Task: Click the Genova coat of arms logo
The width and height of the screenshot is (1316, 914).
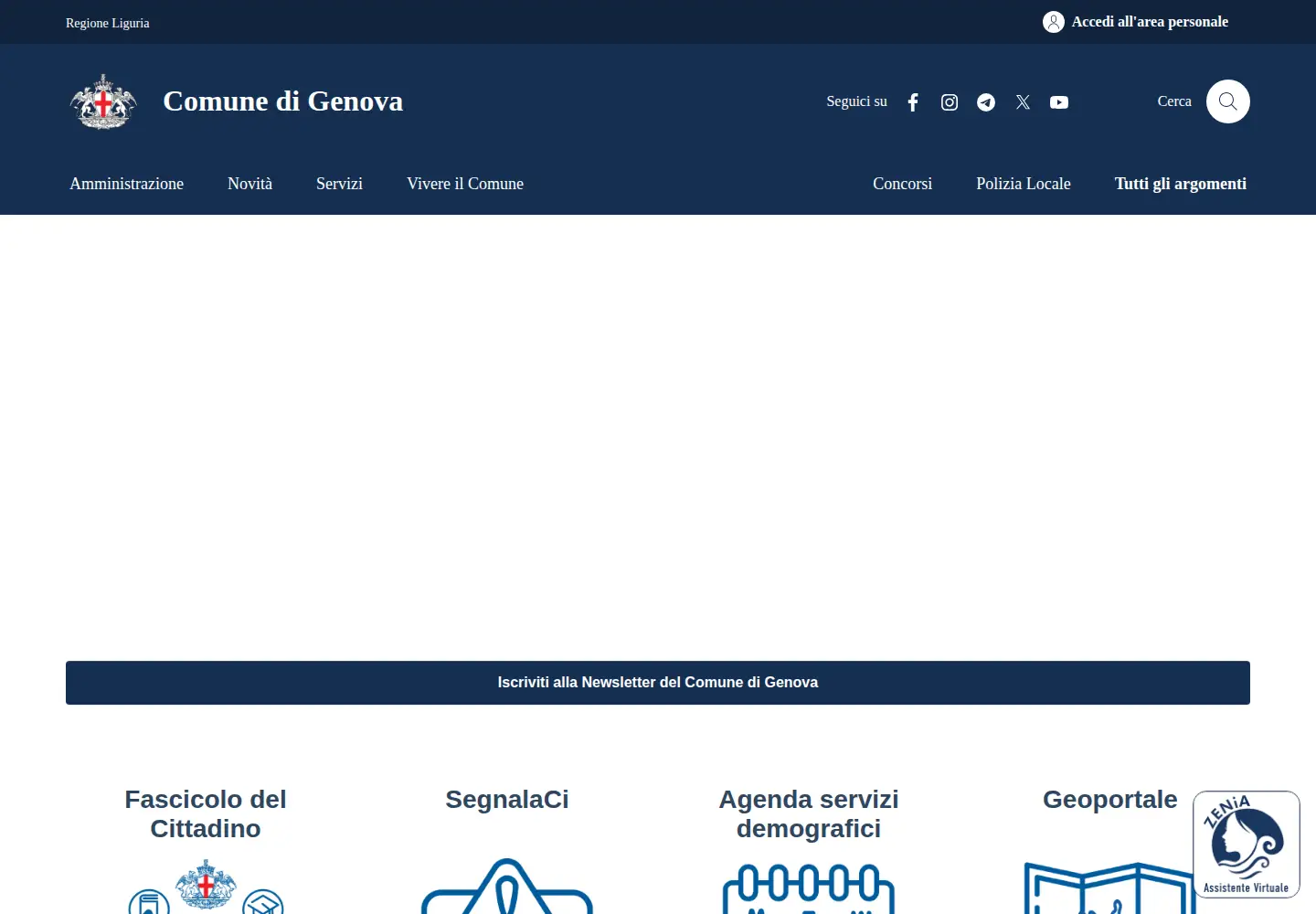Action: [x=103, y=101]
